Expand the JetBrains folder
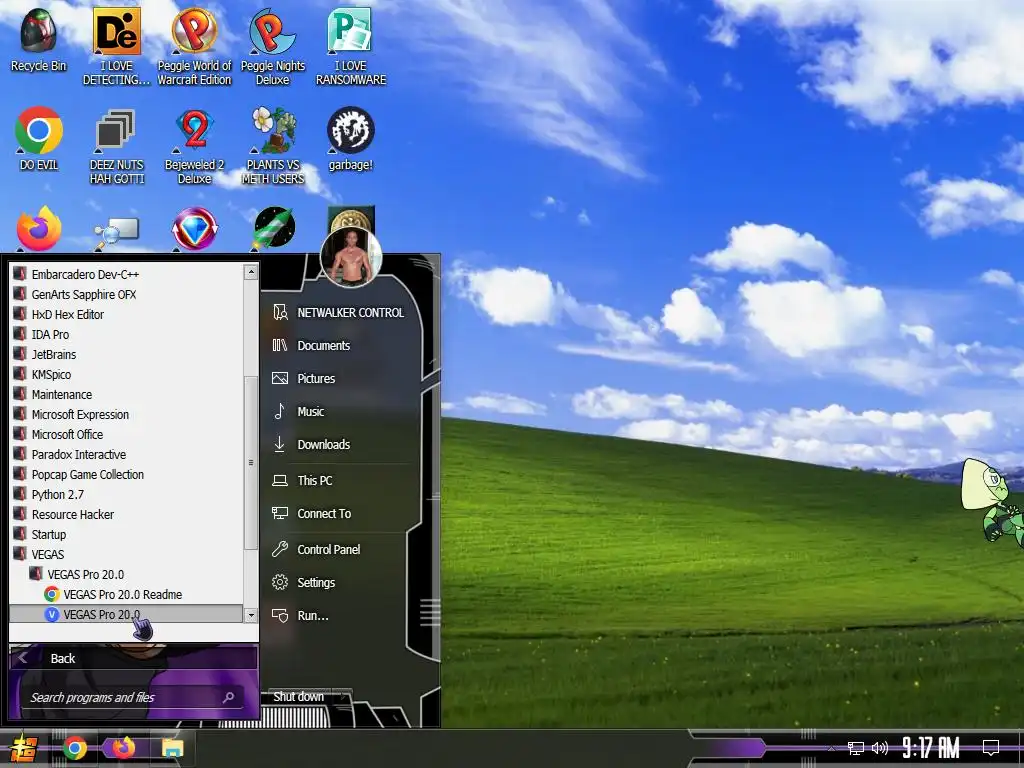This screenshot has width=1024, height=768. coord(126,355)
